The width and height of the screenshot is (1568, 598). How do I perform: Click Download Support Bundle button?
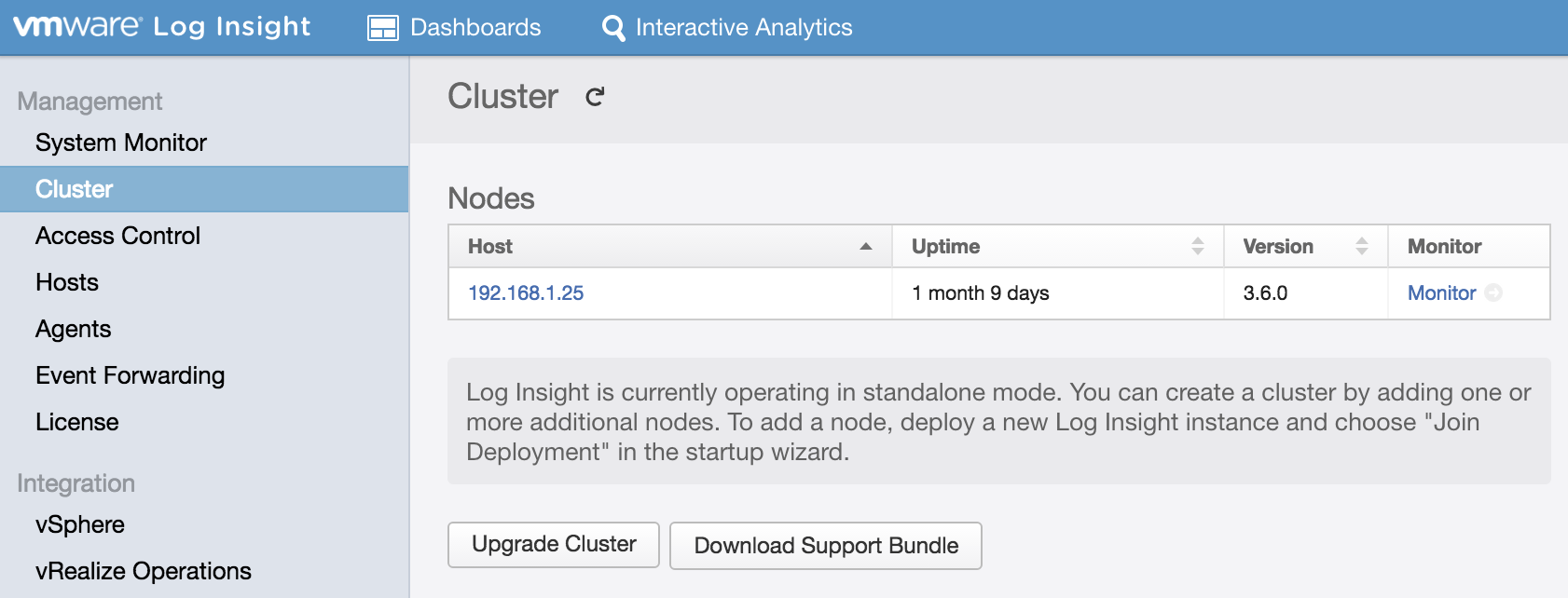point(825,546)
